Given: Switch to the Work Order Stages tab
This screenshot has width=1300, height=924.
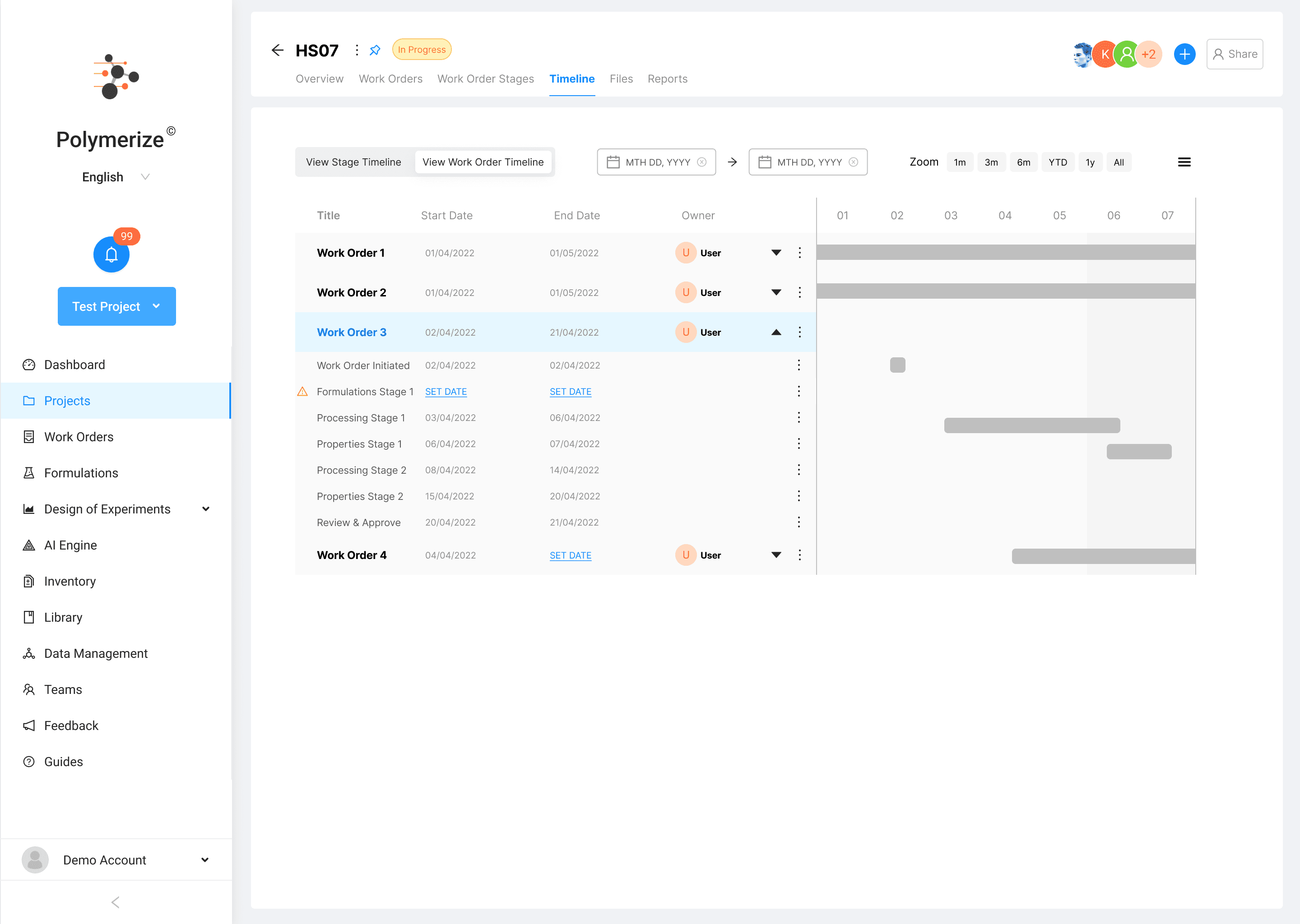Looking at the screenshot, I should (486, 79).
